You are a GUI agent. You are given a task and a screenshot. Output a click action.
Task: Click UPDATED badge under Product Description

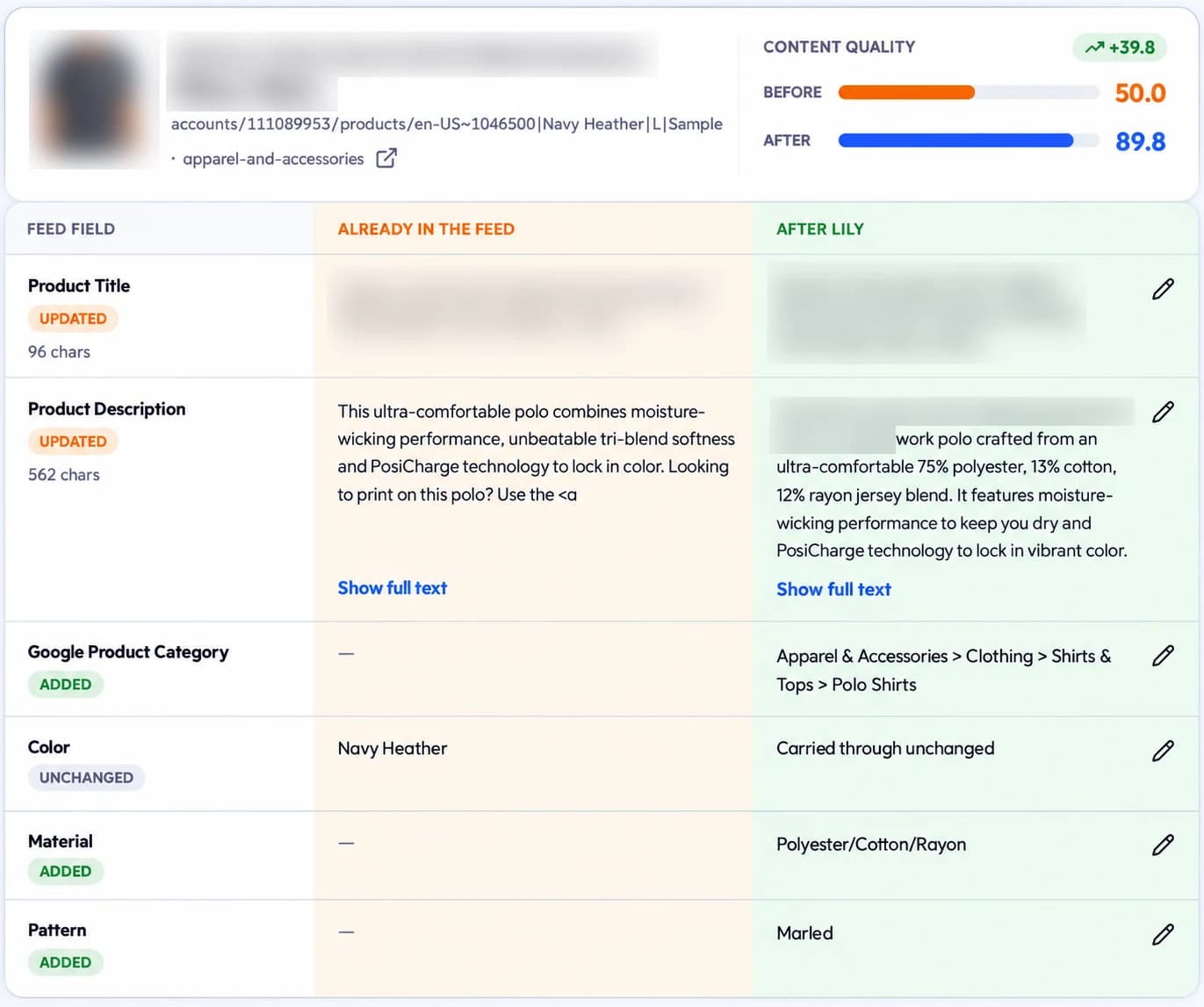pyautogui.click(x=73, y=442)
